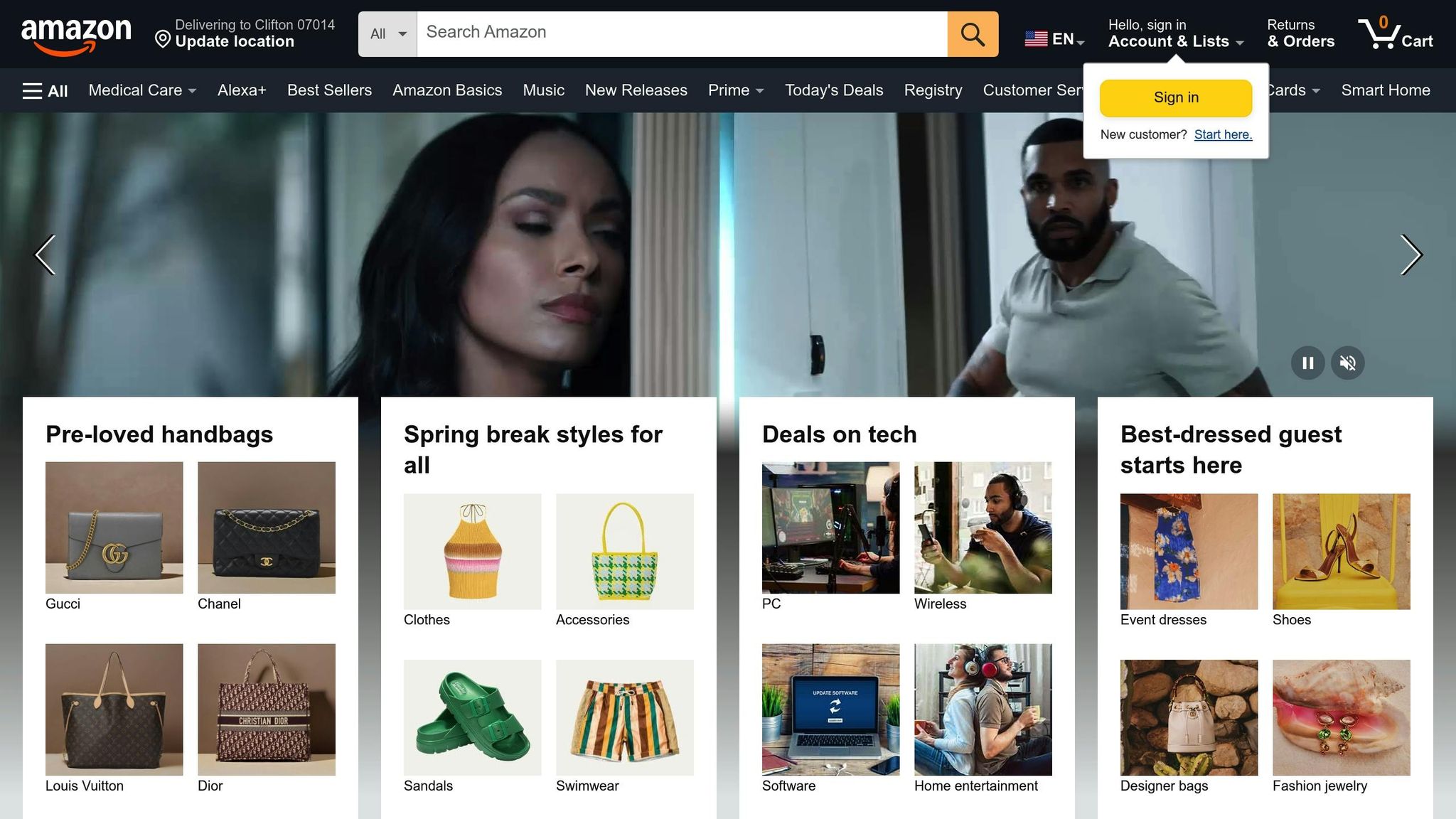Viewport: 1456px width, 819px height.
Task: Advance to next hero carousel slide
Action: click(1411, 255)
